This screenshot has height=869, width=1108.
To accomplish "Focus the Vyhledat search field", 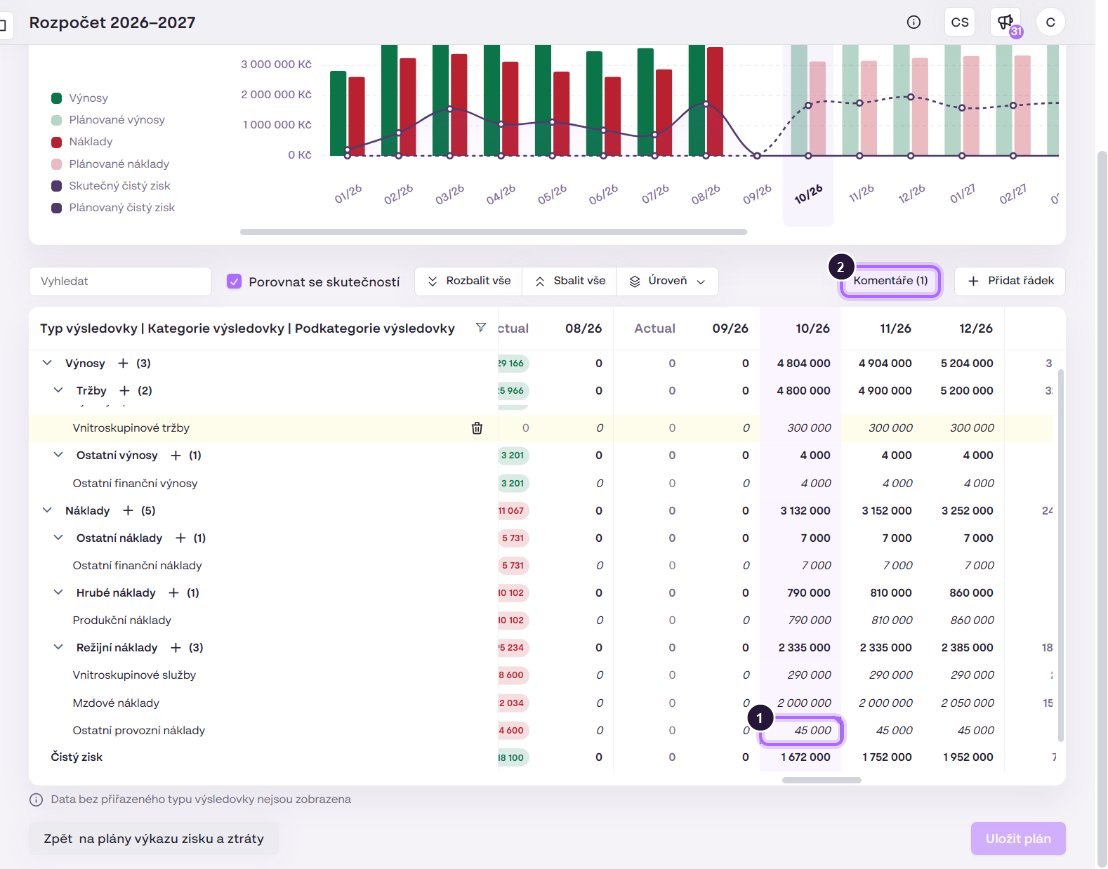I will point(120,281).
